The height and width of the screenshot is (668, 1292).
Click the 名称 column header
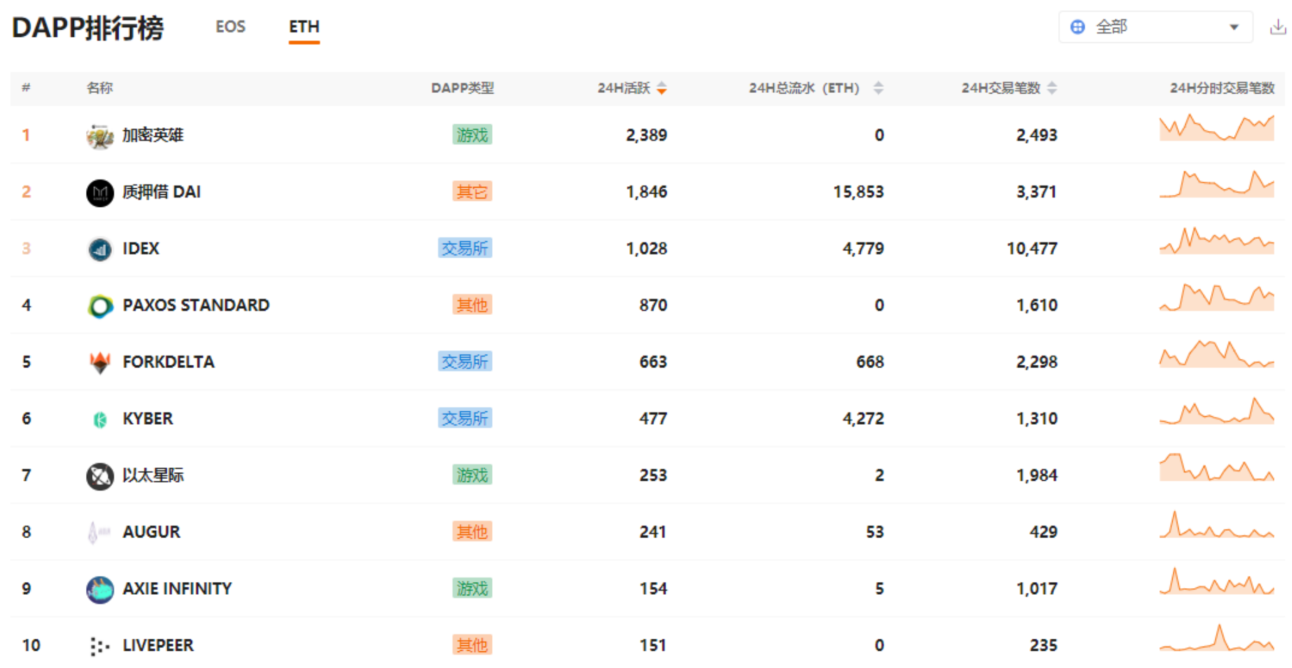coord(99,88)
